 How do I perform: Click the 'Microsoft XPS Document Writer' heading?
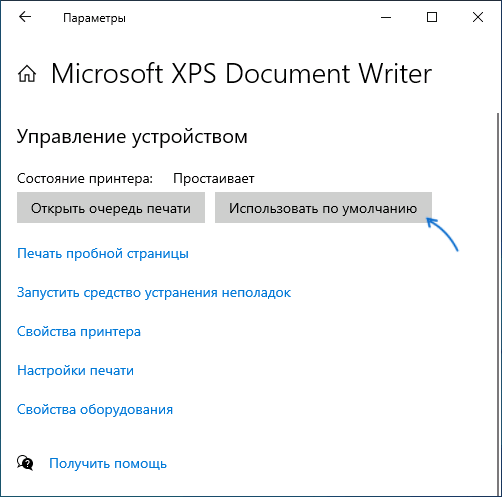pyautogui.click(x=241, y=74)
